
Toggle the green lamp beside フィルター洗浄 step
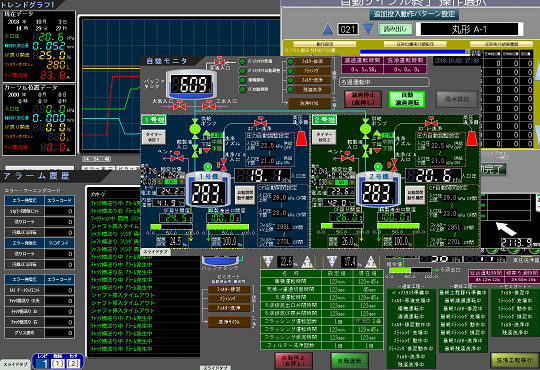(x=290, y=80)
